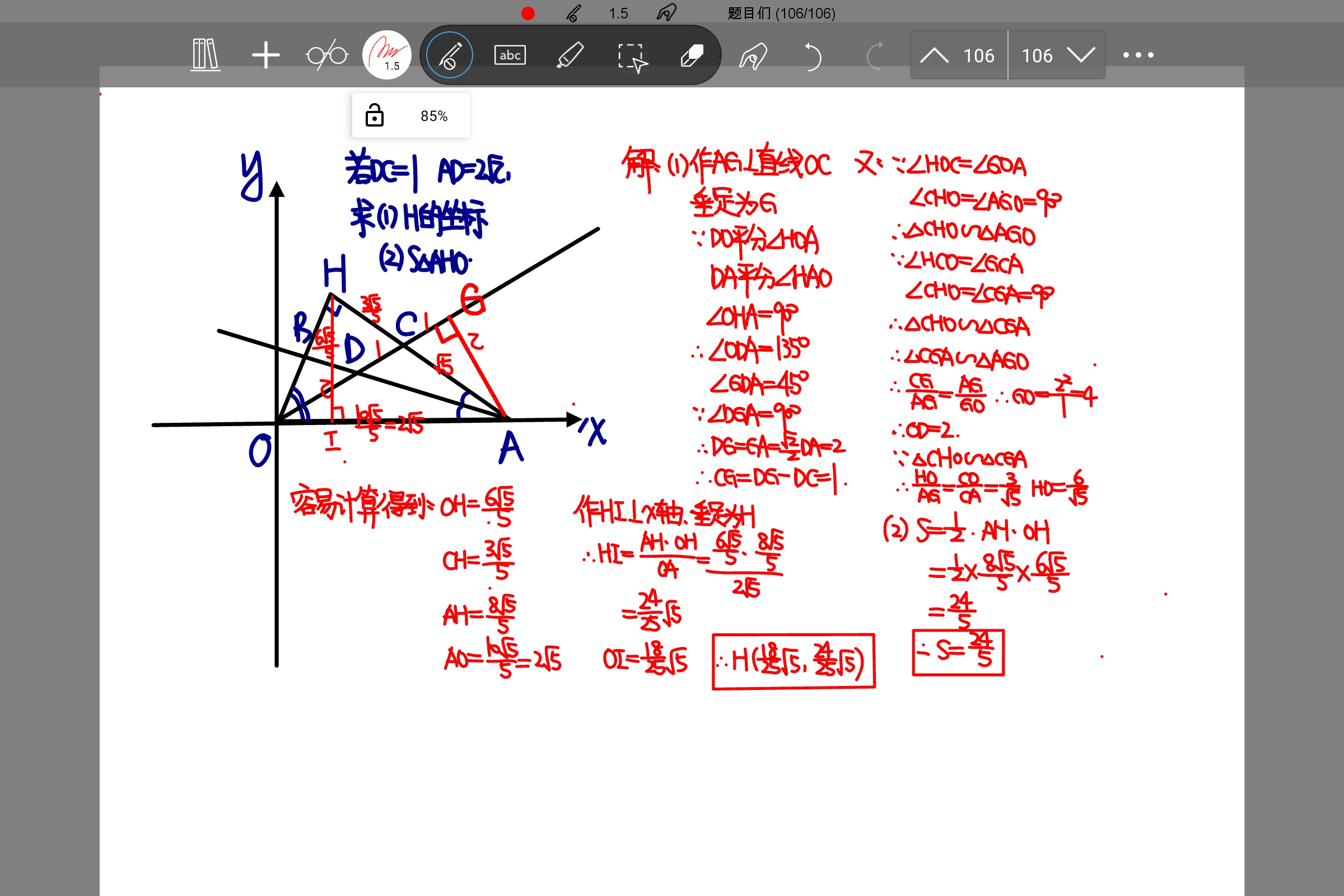Click the greyed redo arrow
The height and width of the screenshot is (896, 1344).
(874, 56)
